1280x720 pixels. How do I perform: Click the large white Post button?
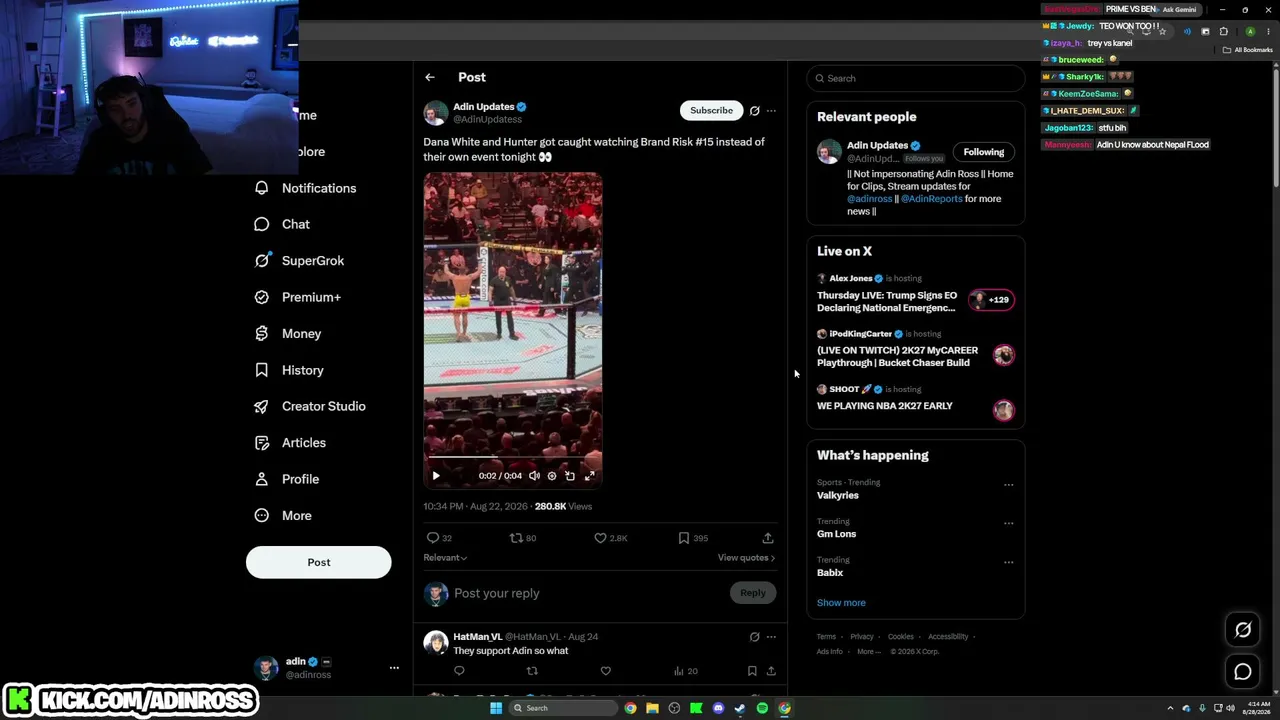pyautogui.click(x=319, y=562)
